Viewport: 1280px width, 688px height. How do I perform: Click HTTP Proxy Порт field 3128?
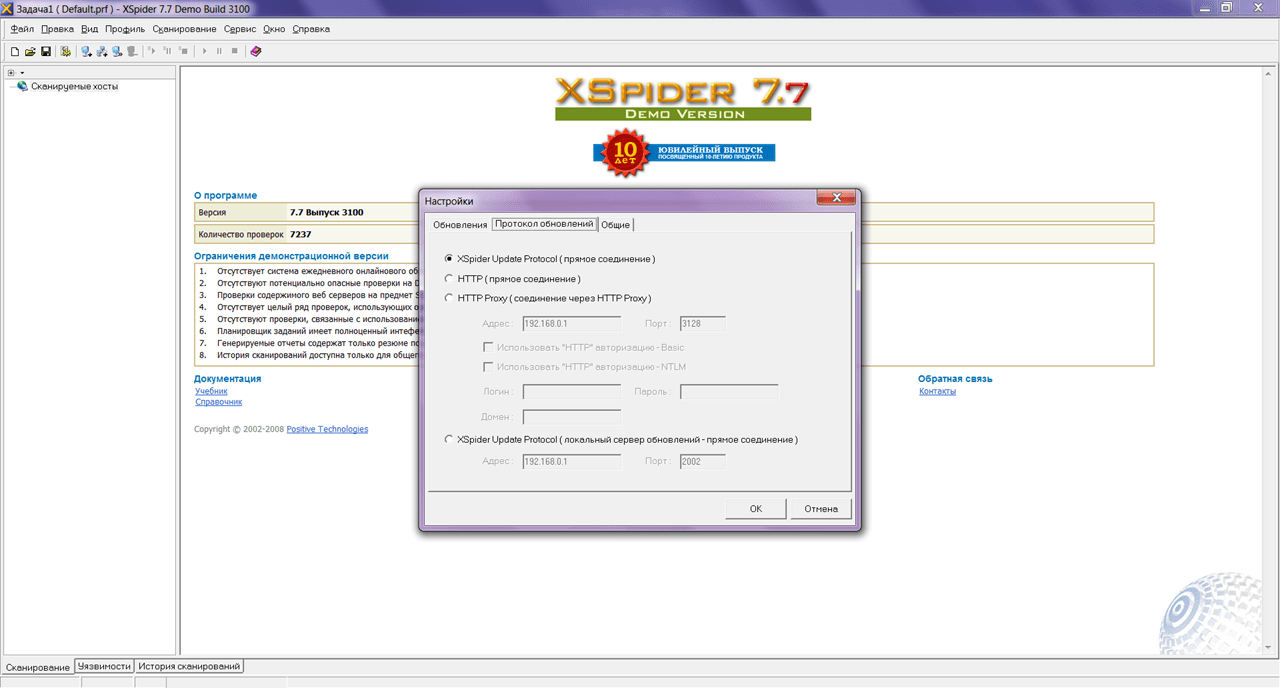click(702, 324)
